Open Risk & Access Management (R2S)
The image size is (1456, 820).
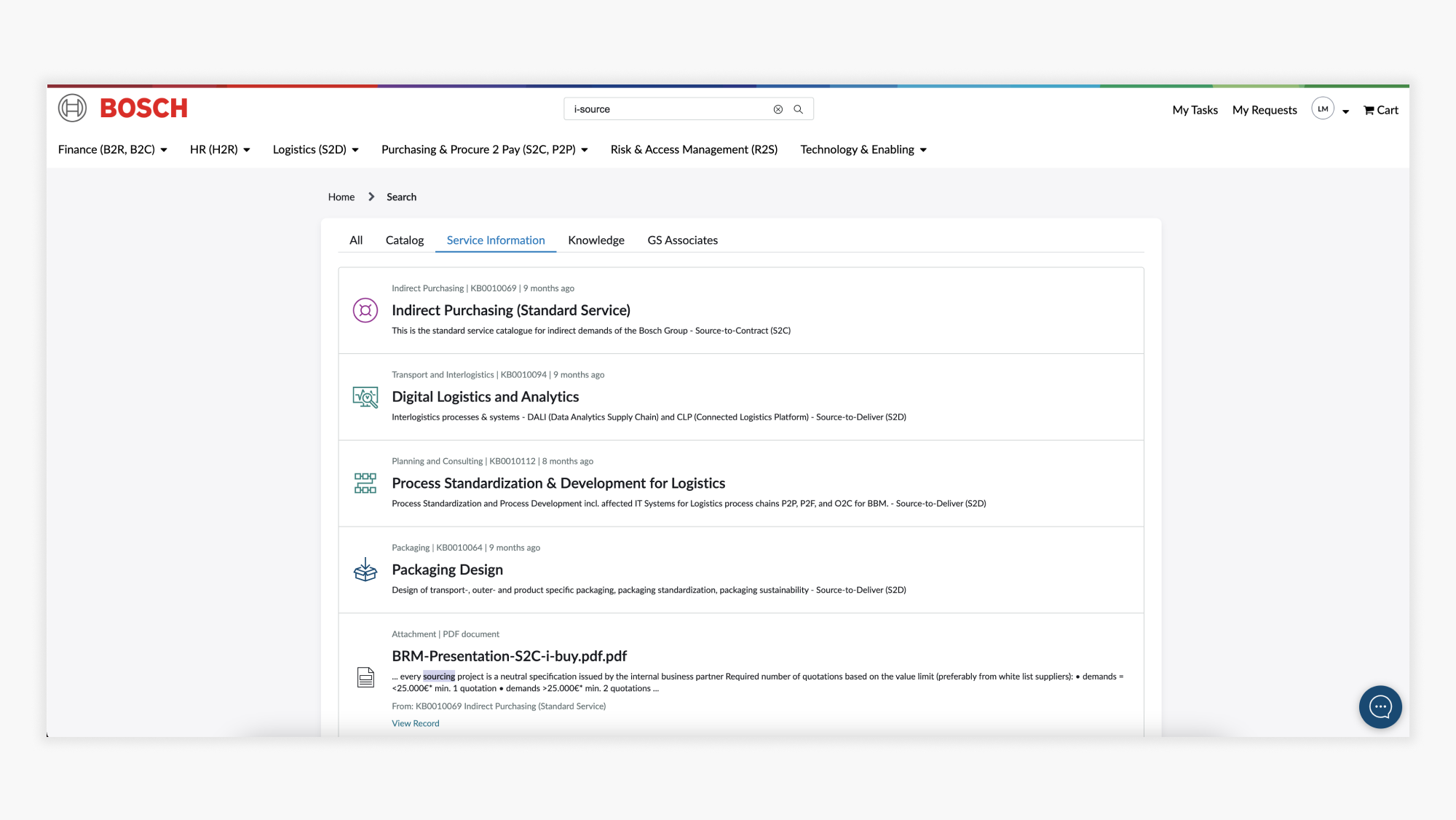point(693,149)
